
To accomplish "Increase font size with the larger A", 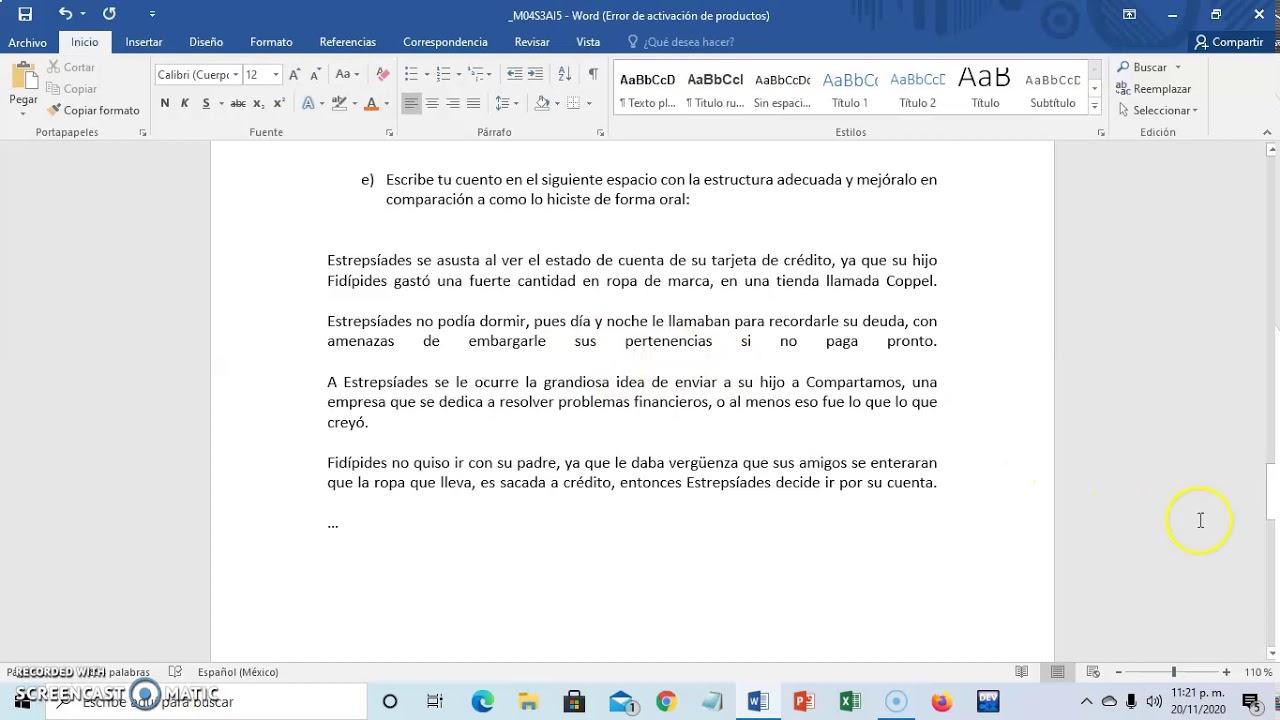I will 294,75.
